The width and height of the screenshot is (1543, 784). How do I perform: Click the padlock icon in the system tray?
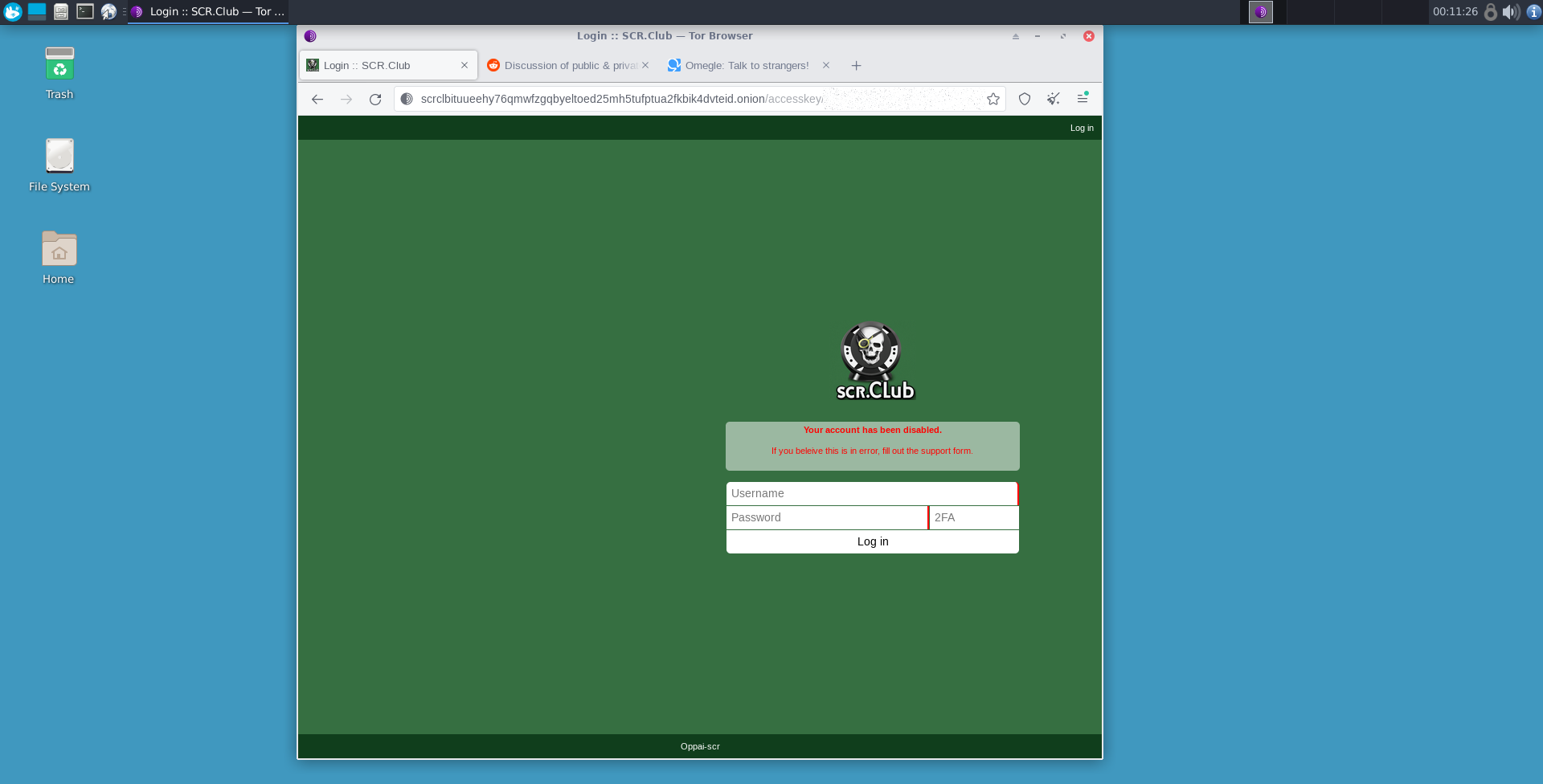click(1491, 11)
